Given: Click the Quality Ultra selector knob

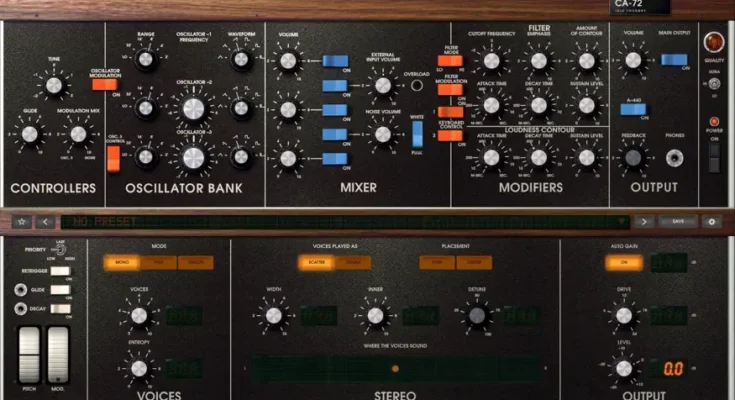Looking at the screenshot, I should tap(714, 84).
